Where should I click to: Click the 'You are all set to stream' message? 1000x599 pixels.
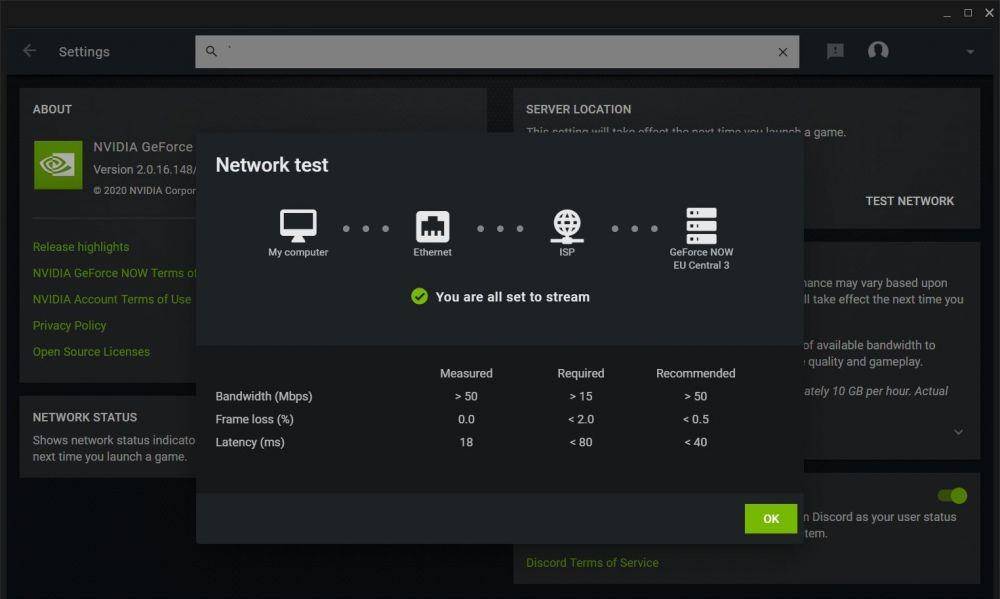[512, 297]
